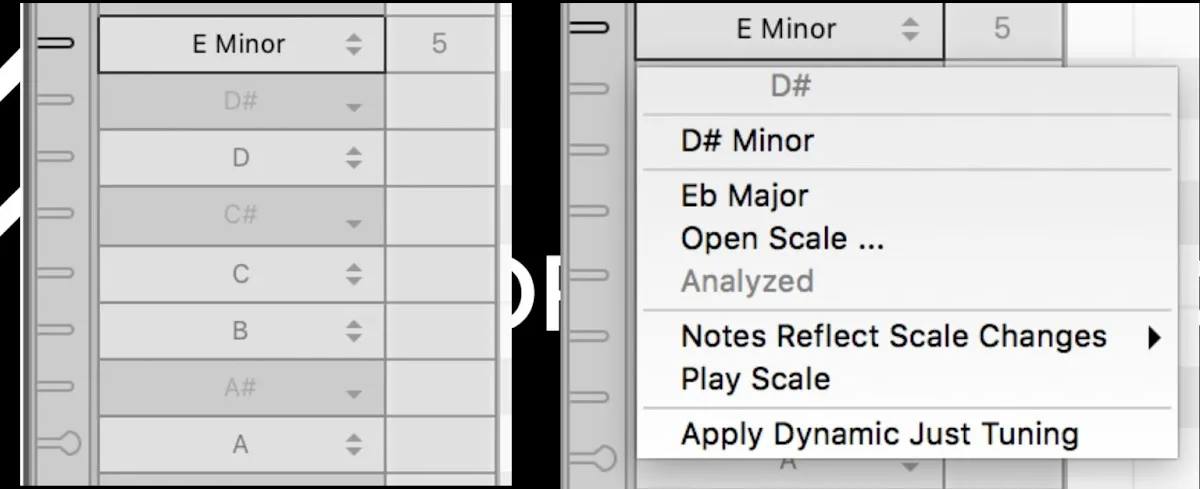This screenshot has width=1200, height=489.
Task: Click the value 5 field on left panel
Action: (440, 44)
